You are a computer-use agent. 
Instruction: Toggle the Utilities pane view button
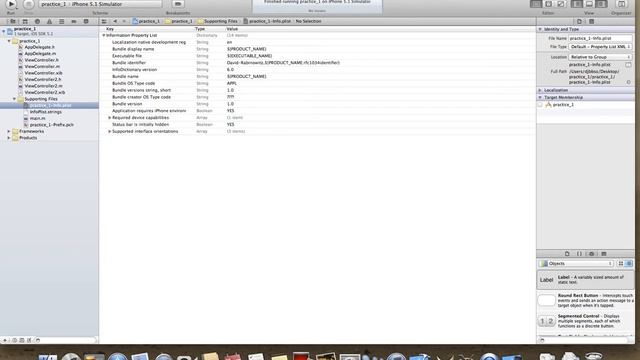click(601, 4)
